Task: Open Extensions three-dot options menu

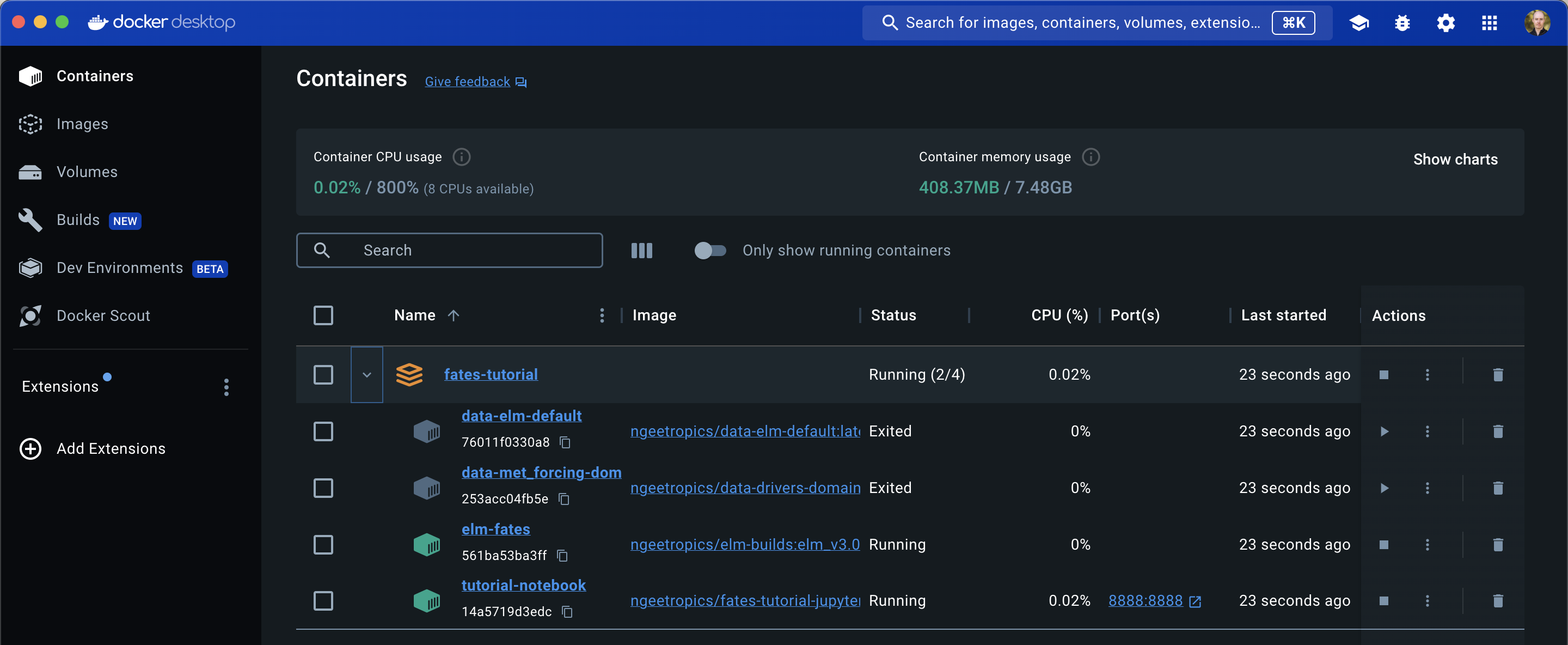Action: point(226,387)
